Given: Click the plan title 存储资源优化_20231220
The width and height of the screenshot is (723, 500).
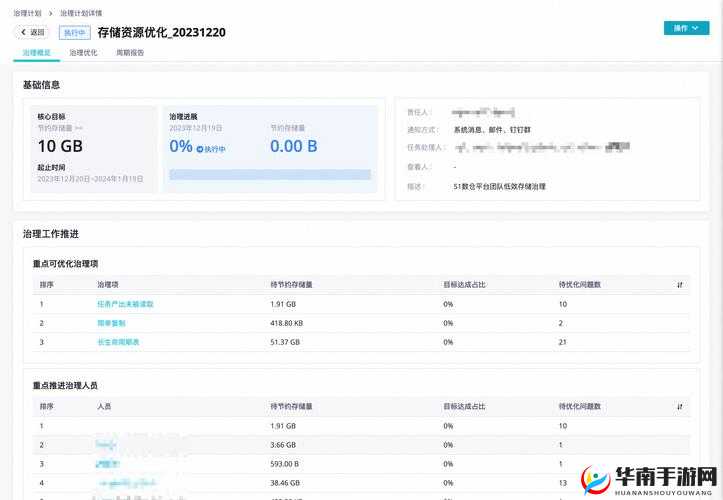Looking at the screenshot, I should (x=161, y=32).
